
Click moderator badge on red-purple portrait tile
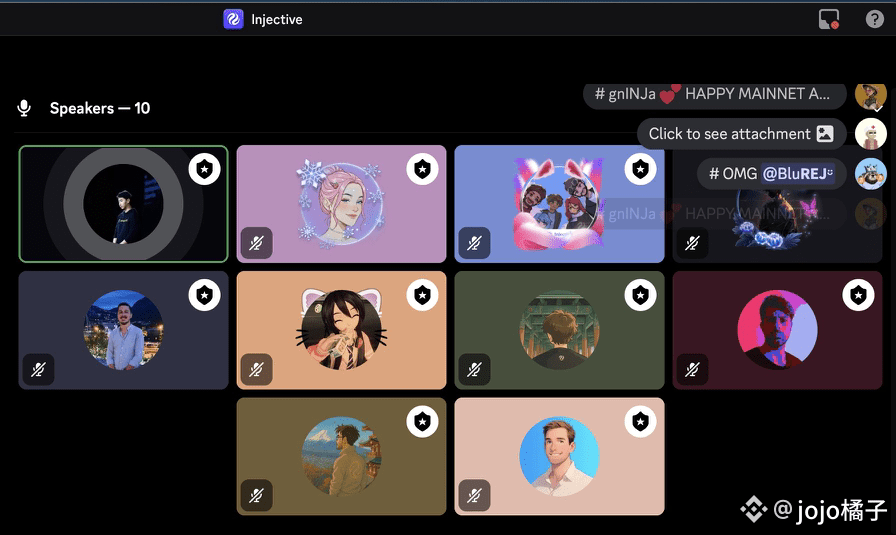(858, 295)
